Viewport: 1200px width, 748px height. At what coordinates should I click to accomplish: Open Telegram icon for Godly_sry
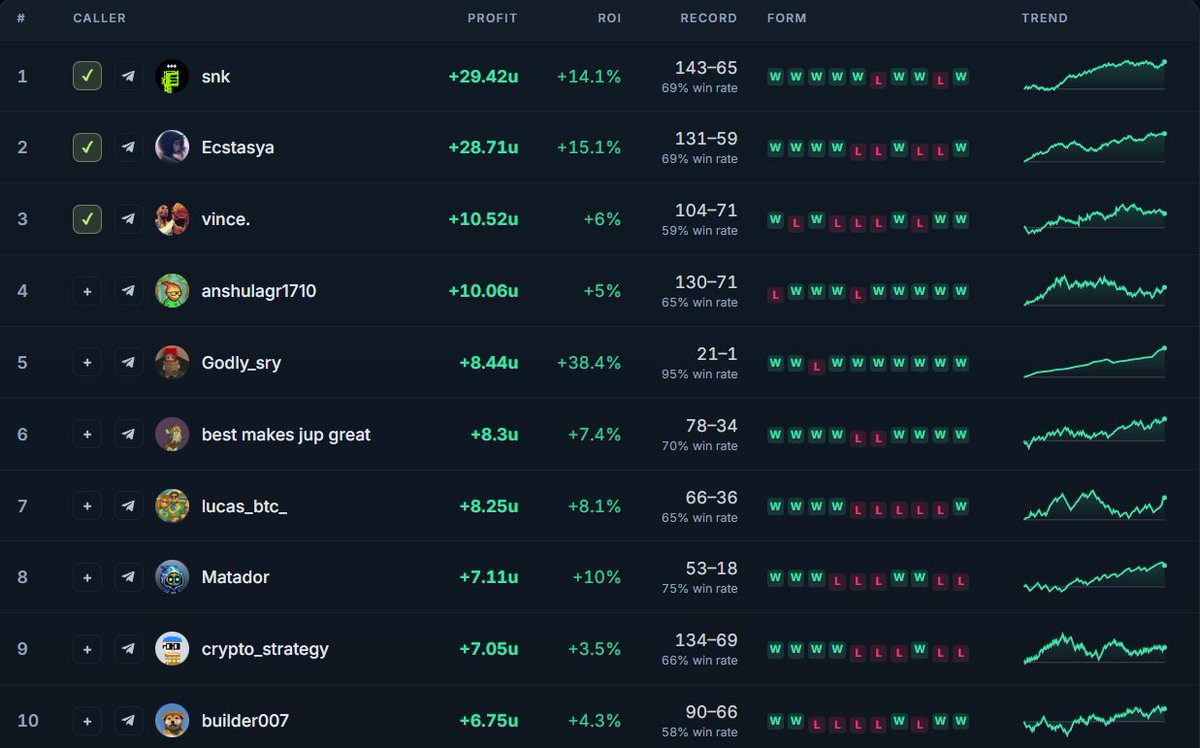tap(128, 362)
